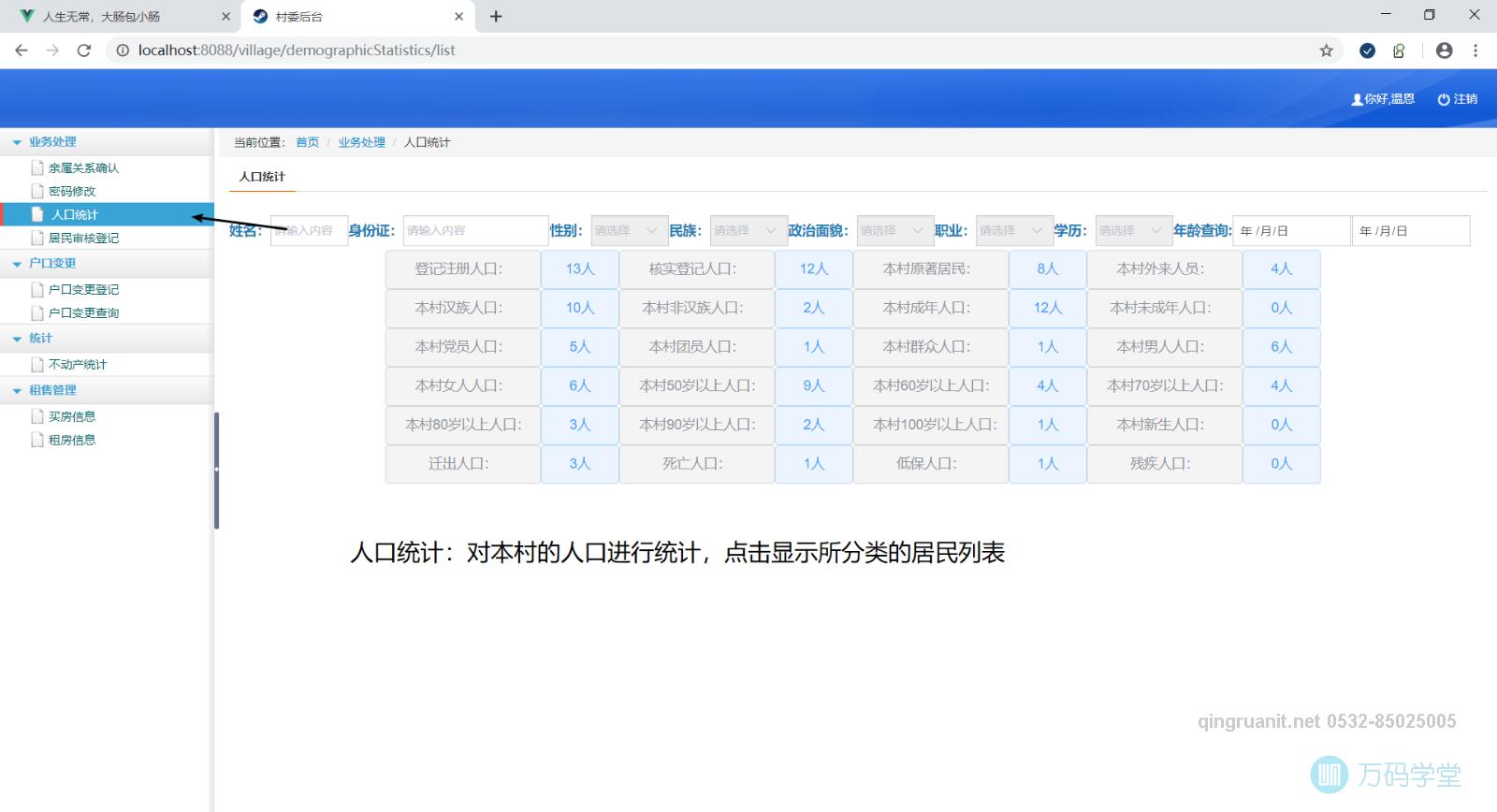The height and width of the screenshot is (812, 1497).
Task: Click the 注销 logout power icon
Action: (x=1444, y=99)
